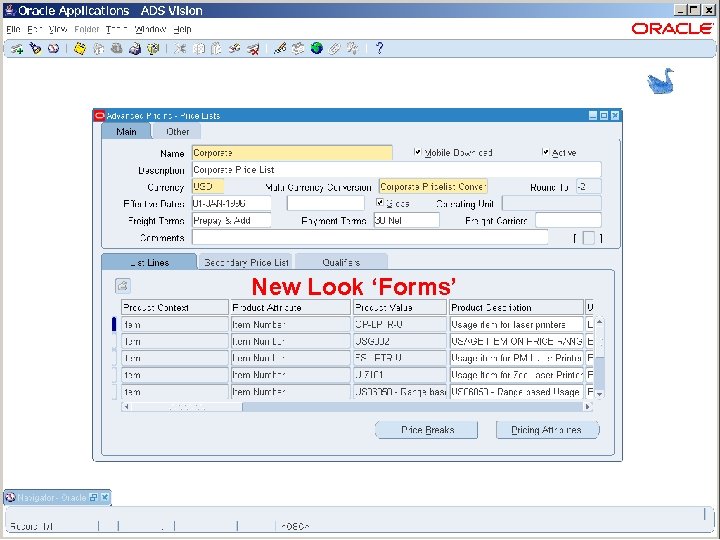Click the Attachments paperclip icon
720x540 pixels.
coord(334,48)
